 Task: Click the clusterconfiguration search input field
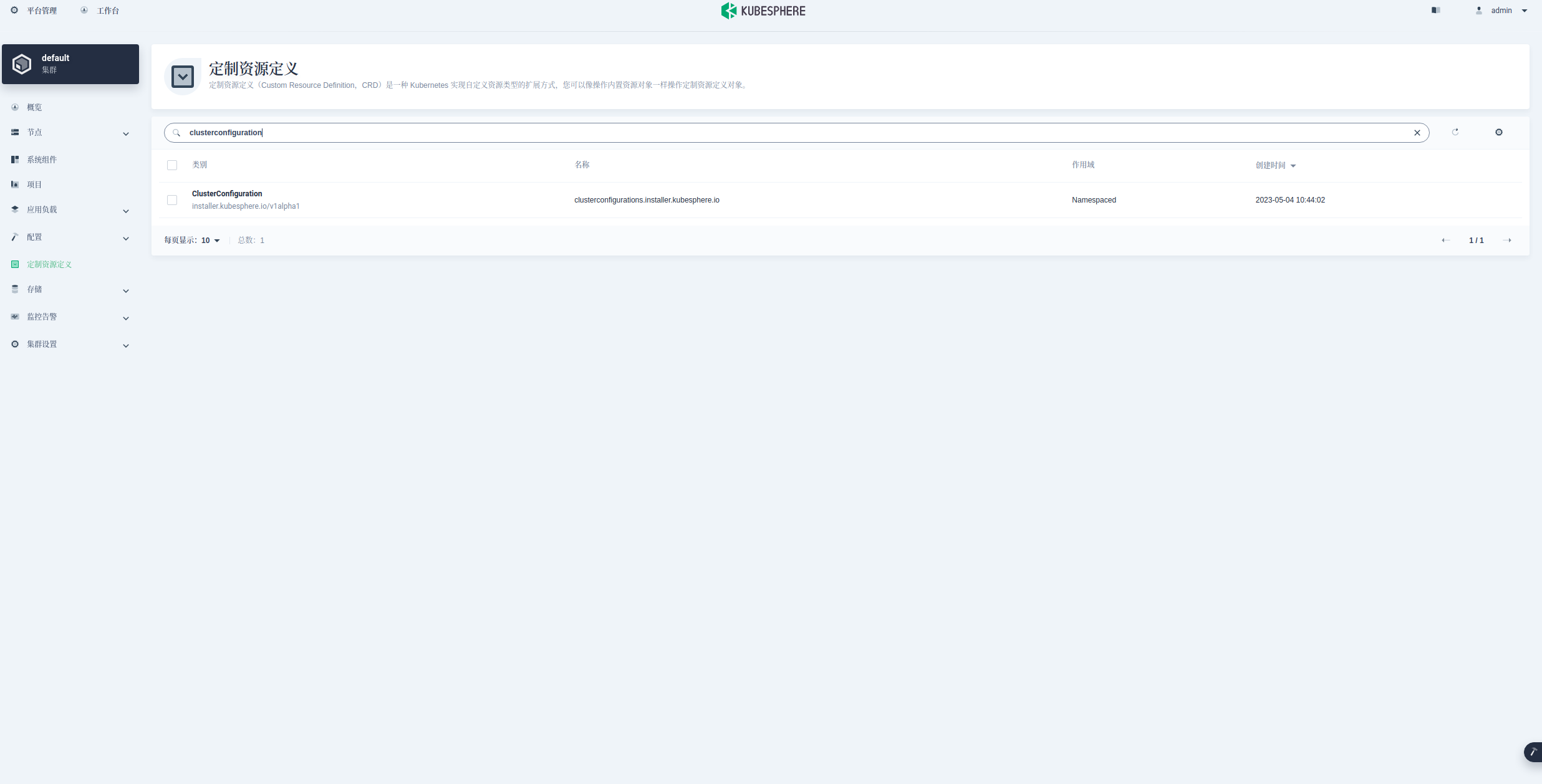(797, 131)
